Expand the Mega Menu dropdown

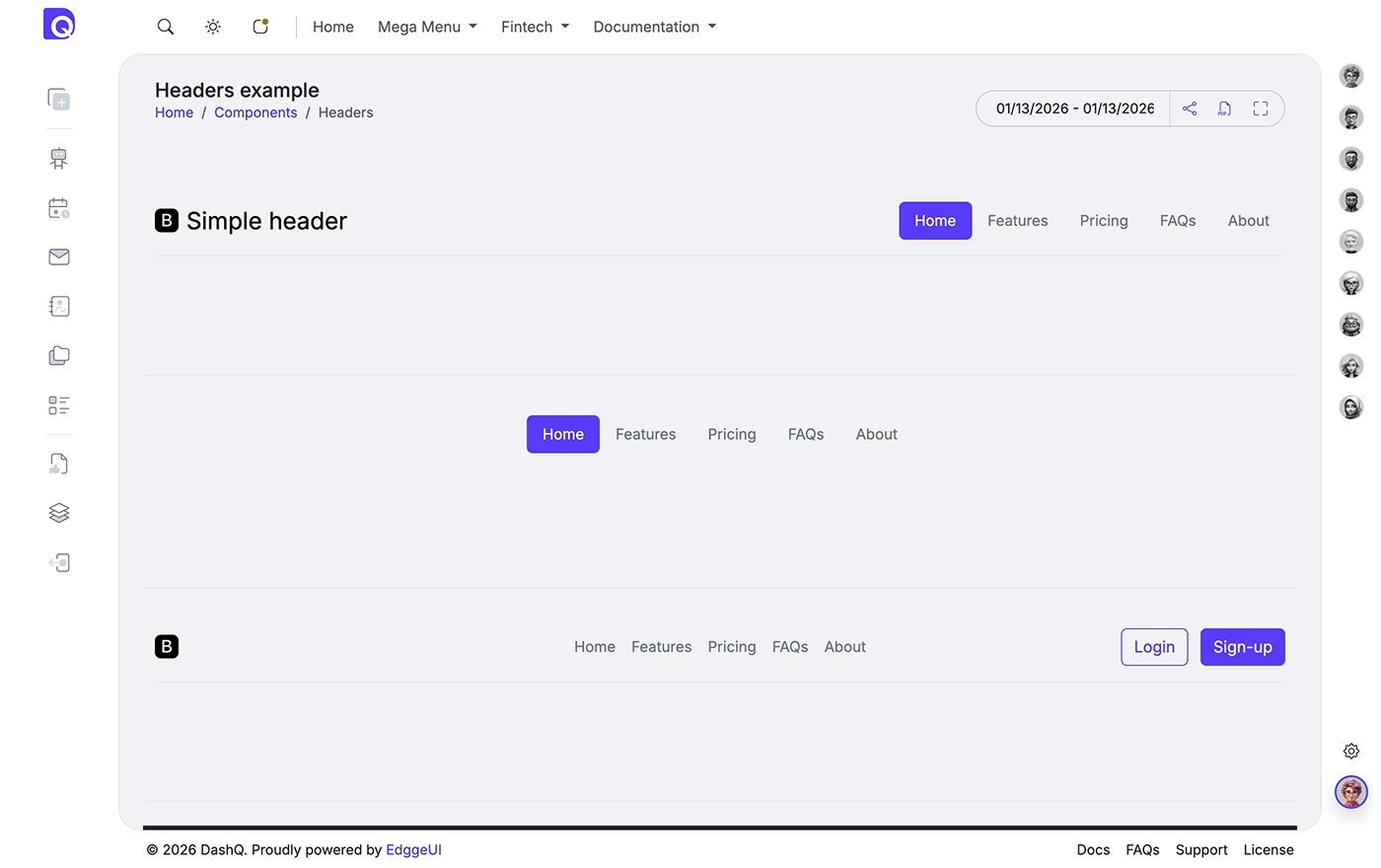point(427,27)
